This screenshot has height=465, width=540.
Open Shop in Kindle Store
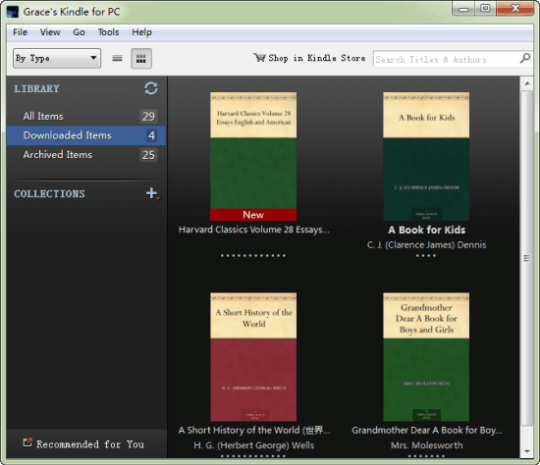coord(309,58)
